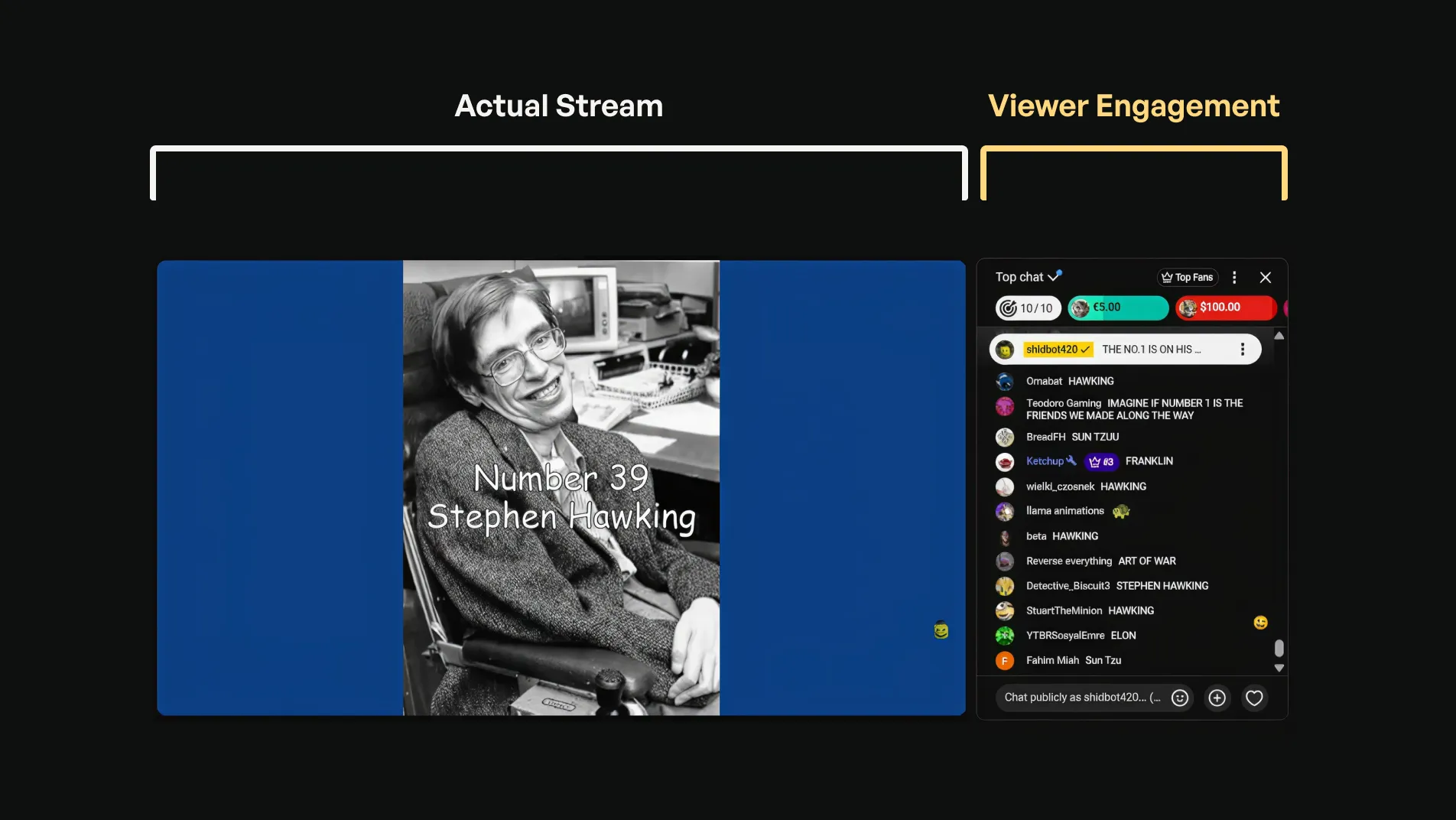Click "ART OF WAR" chat message
Screen dimensions: 1456x820
point(1147,561)
